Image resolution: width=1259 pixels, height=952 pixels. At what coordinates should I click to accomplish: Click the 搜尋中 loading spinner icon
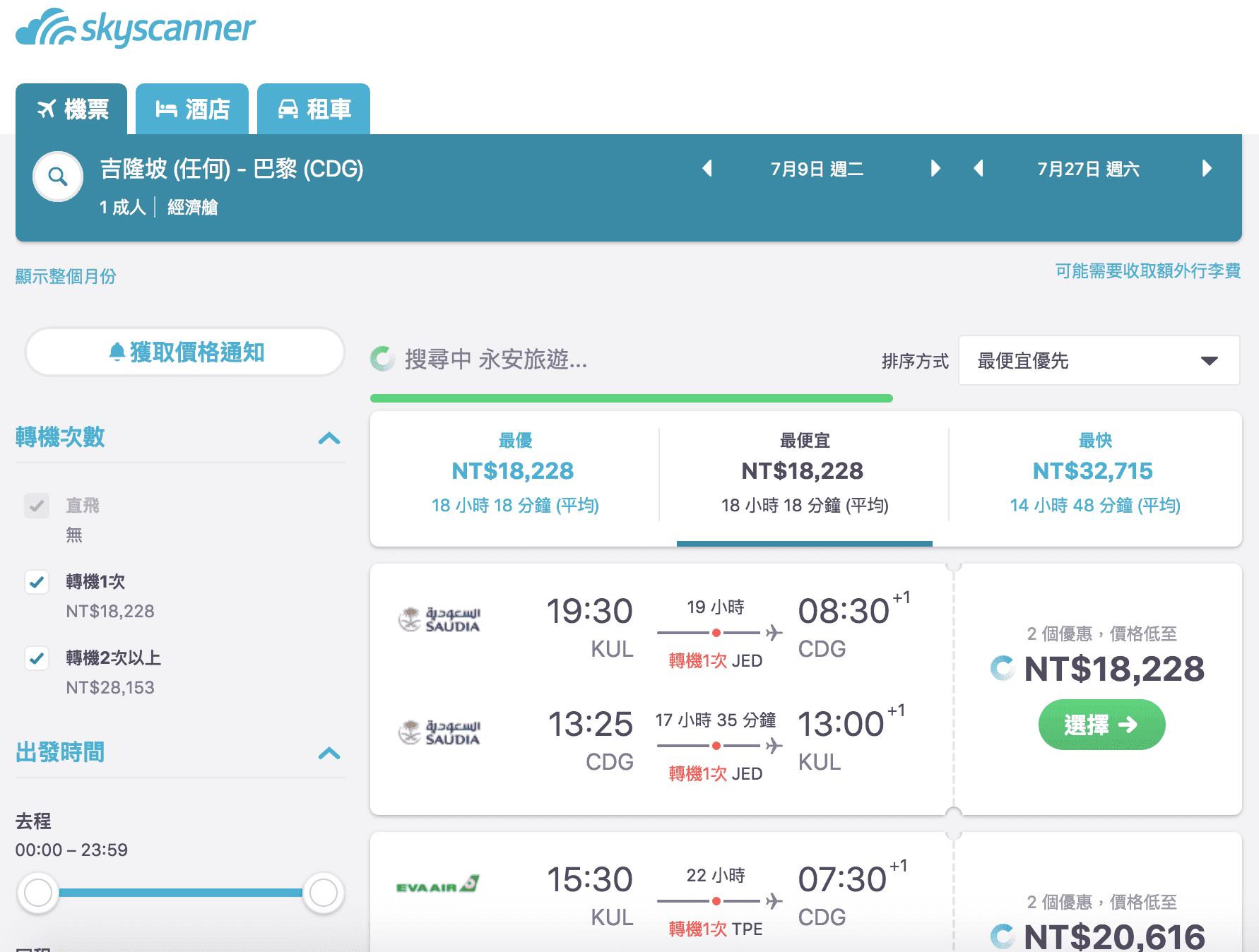[x=383, y=359]
